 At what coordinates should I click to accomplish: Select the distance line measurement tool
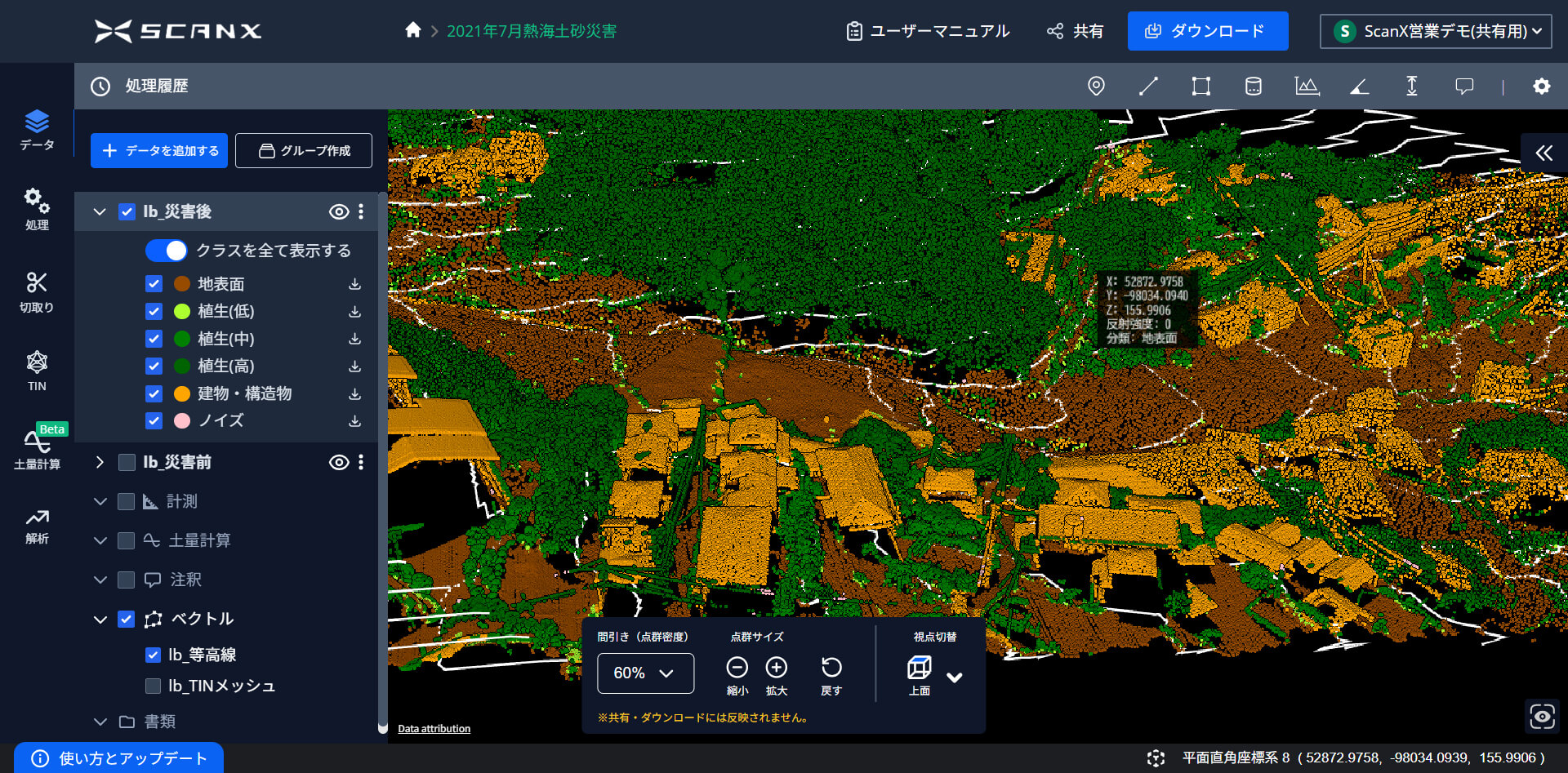pos(1148,86)
